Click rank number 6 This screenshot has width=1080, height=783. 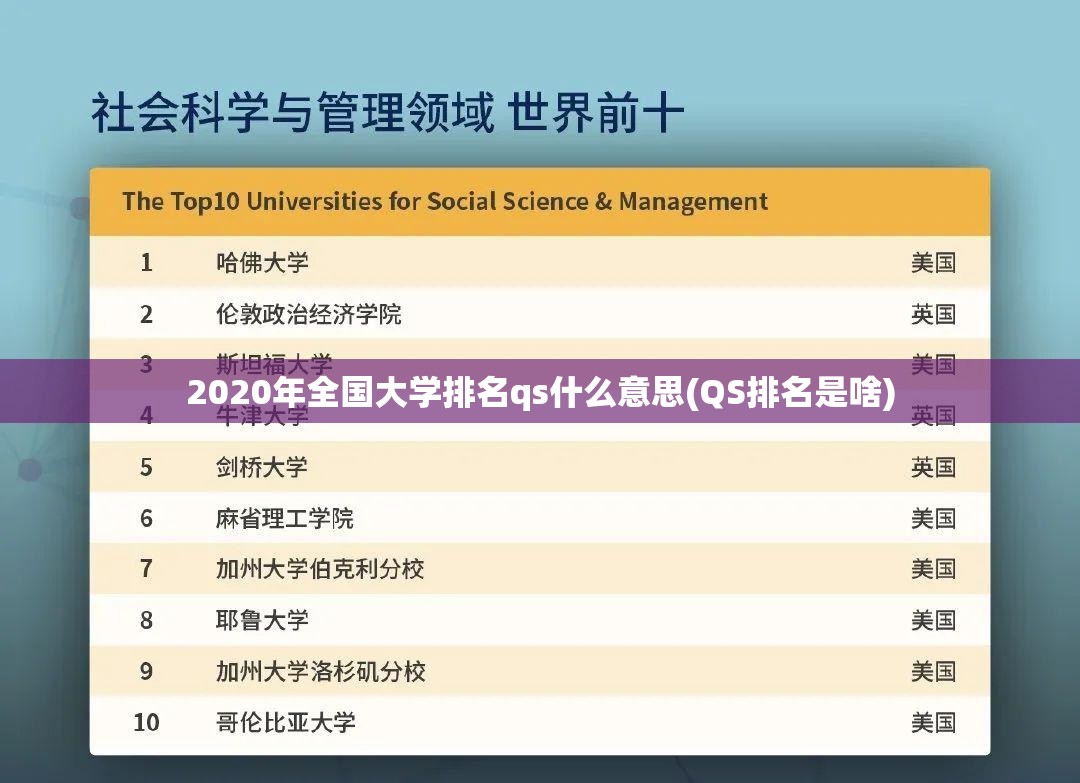pyautogui.click(x=146, y=518)
